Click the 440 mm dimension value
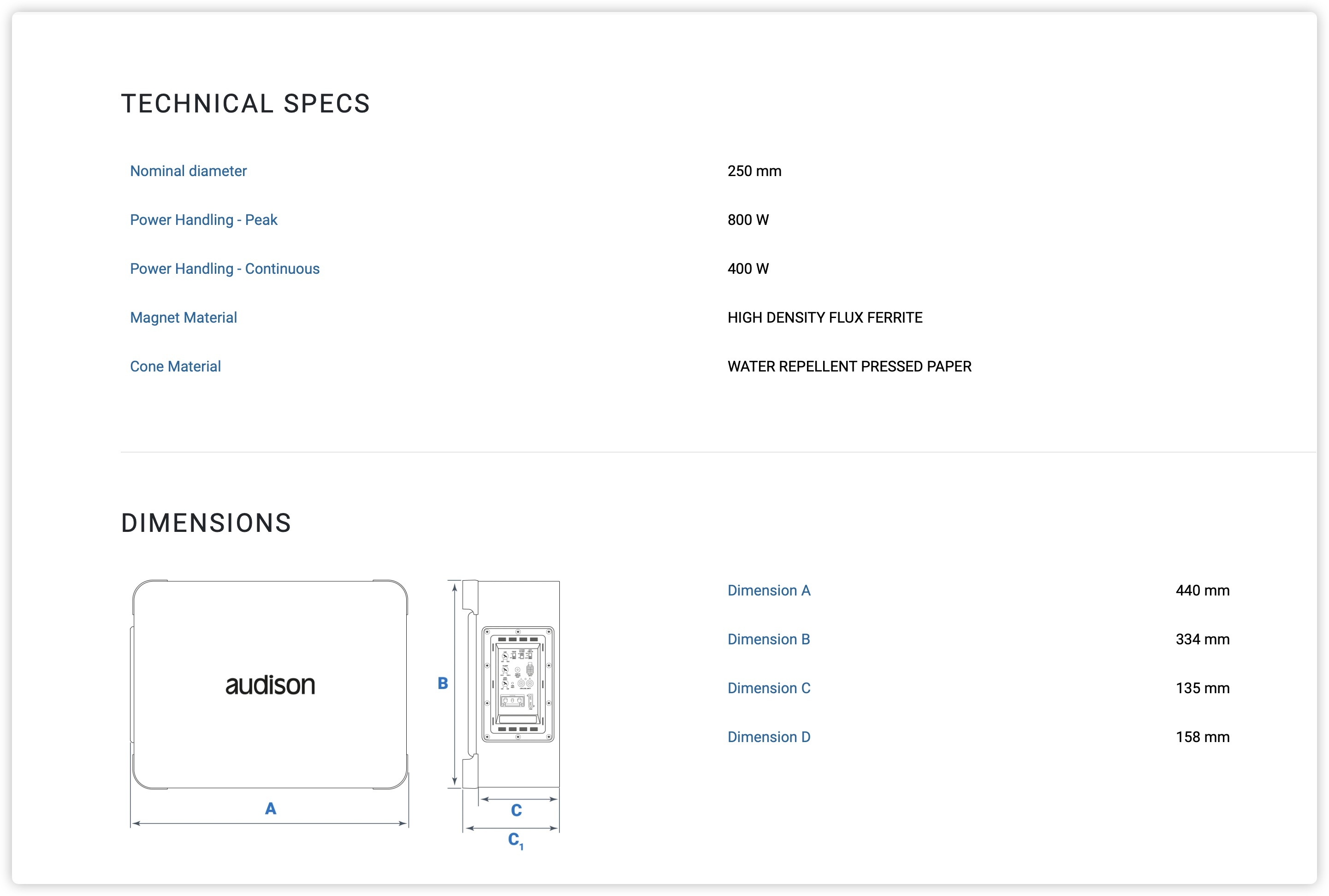 1202,590
